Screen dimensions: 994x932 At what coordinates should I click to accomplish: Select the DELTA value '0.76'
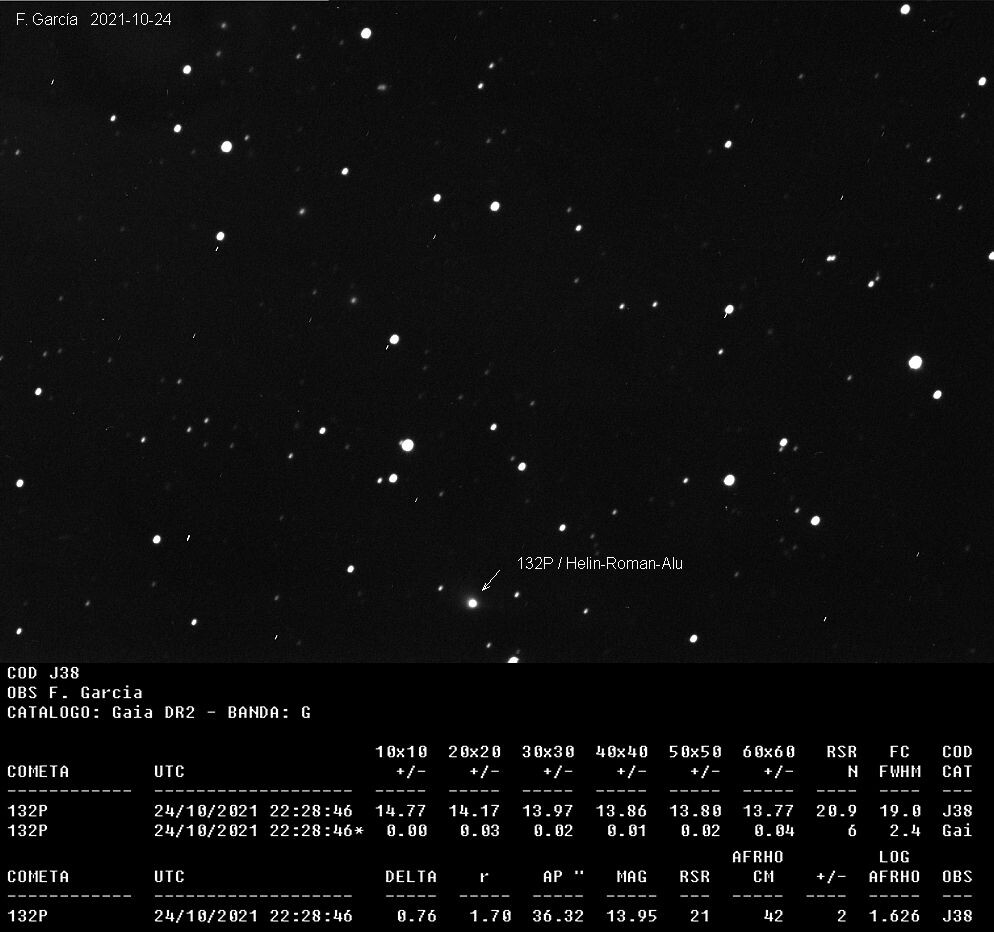pyautogui.click(x=417, y=916)
